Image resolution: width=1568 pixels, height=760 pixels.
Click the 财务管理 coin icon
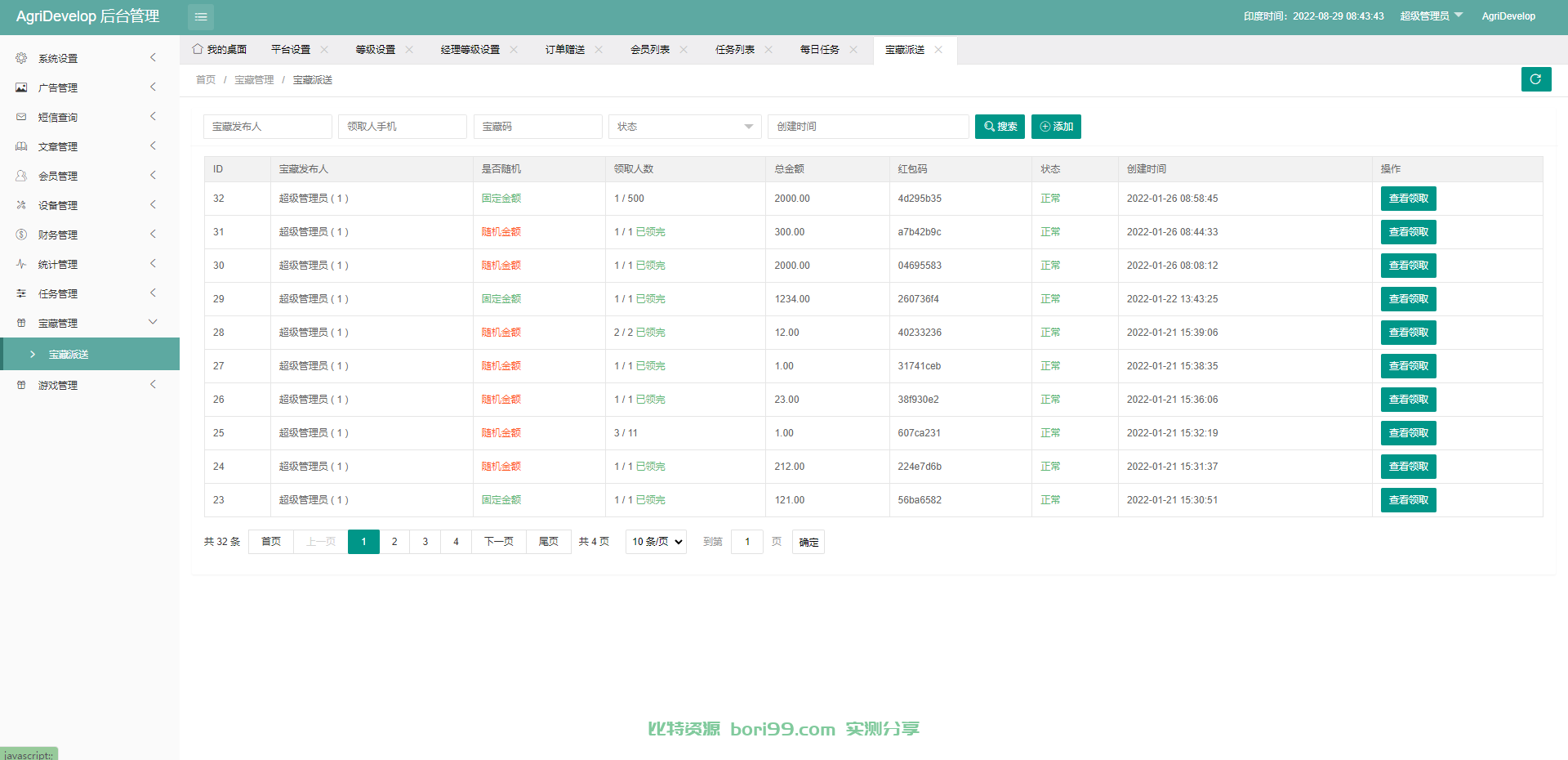(x=21, y=235)
